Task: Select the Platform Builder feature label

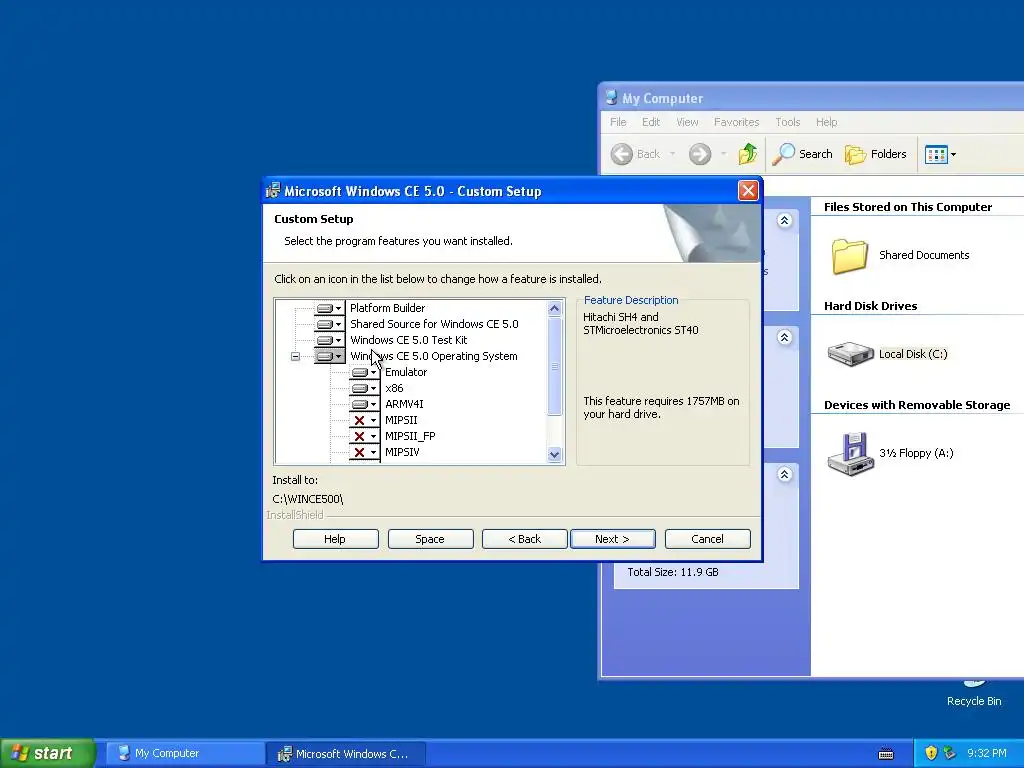Action: pos(387,308)
